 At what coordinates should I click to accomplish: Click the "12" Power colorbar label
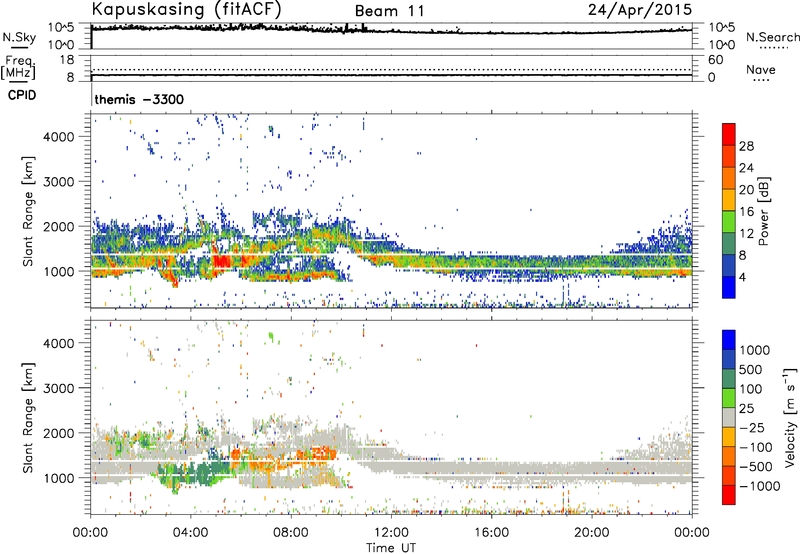746,234
